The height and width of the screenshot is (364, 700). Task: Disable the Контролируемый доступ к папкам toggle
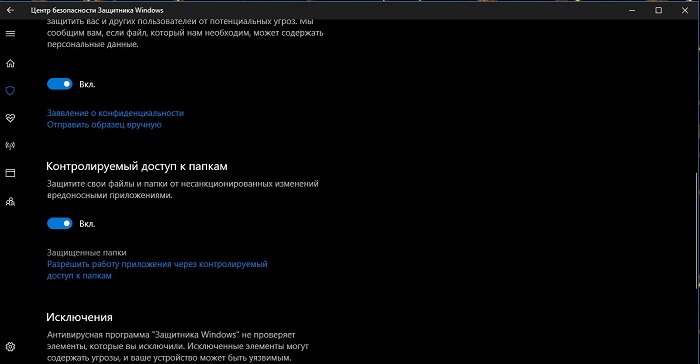point(60,223)
